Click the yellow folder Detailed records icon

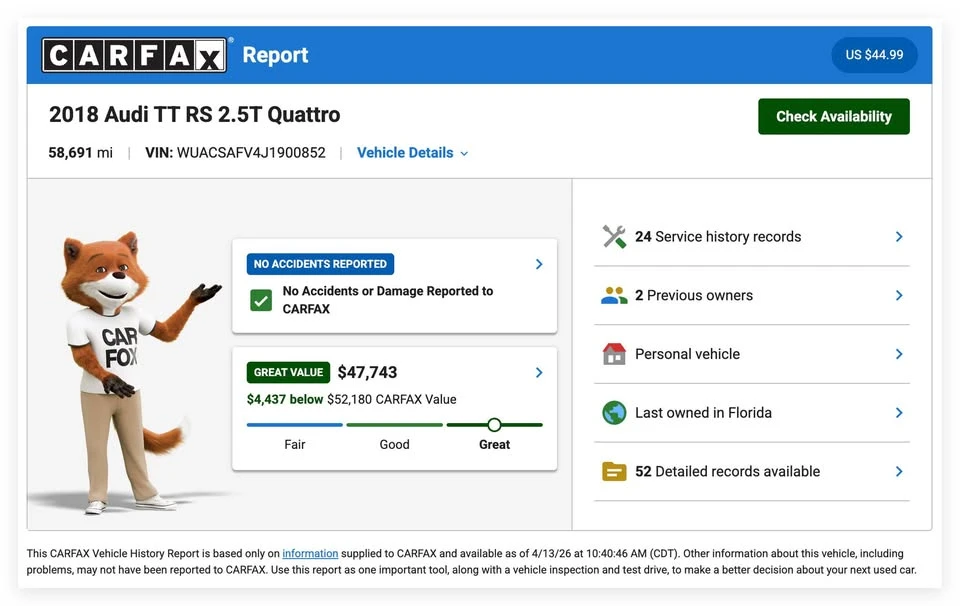[614, 471]
